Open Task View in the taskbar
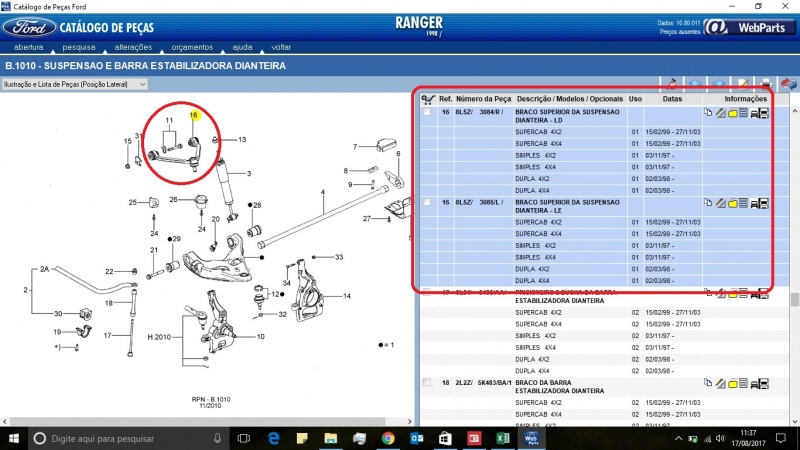 [243, 438]
